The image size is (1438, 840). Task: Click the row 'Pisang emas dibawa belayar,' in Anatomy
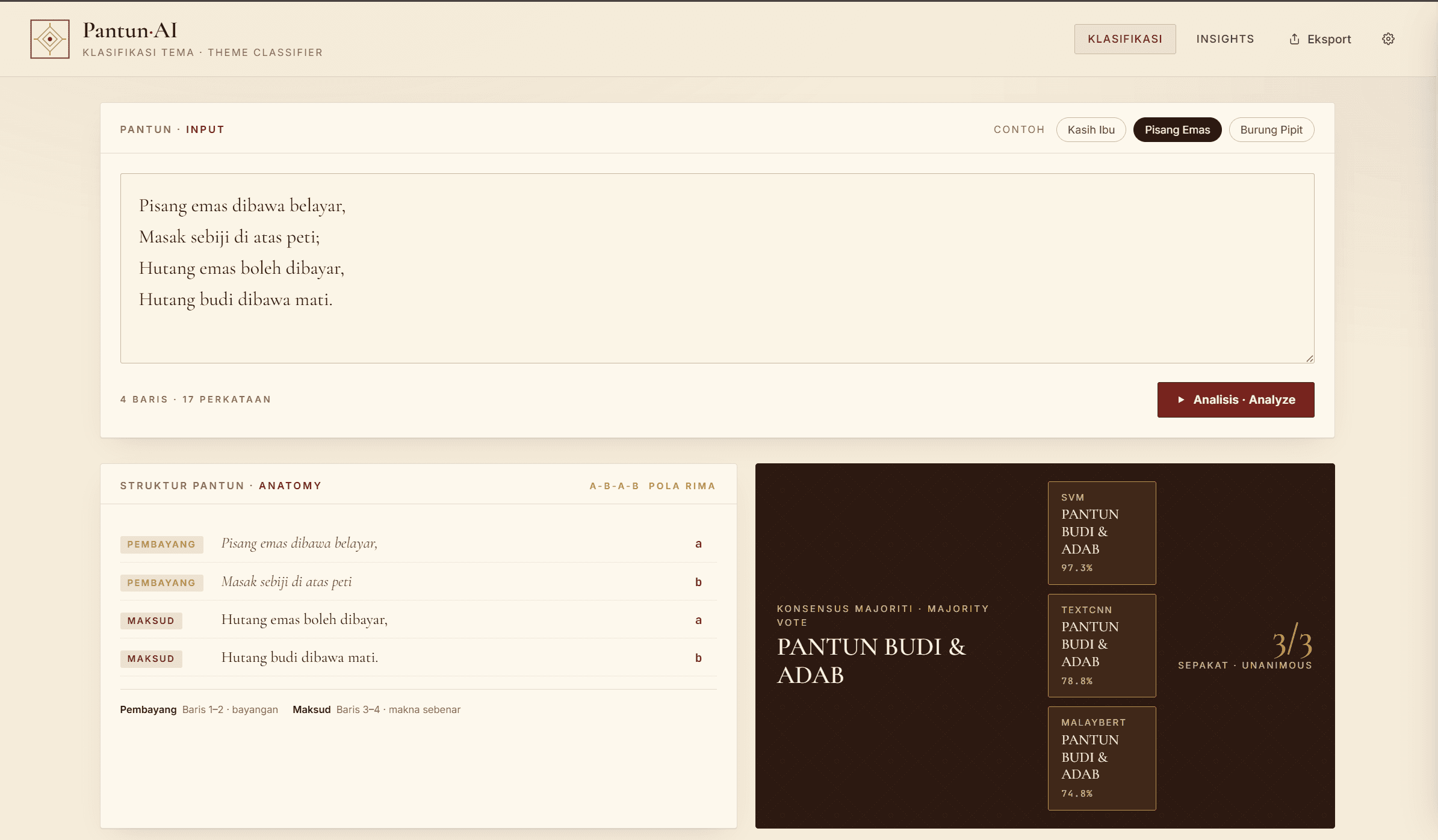(x=418, y=543)
